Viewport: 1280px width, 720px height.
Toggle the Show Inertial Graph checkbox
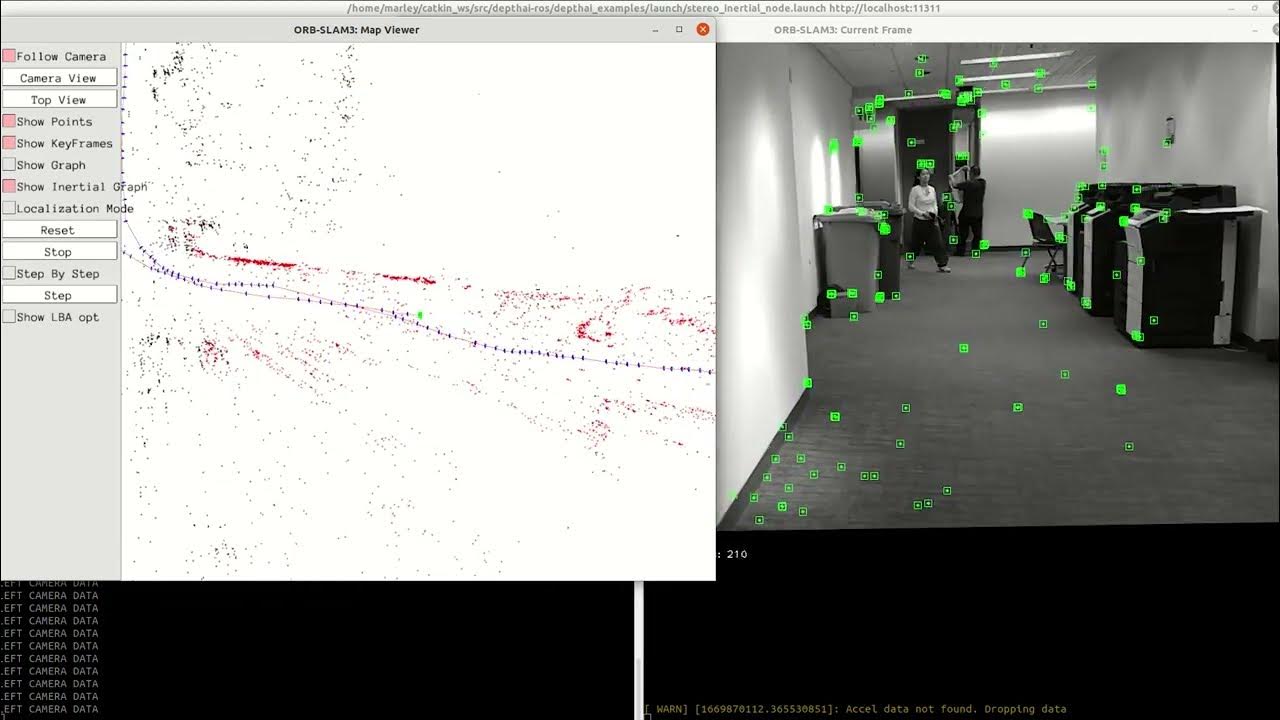click(x=9, y=187)
